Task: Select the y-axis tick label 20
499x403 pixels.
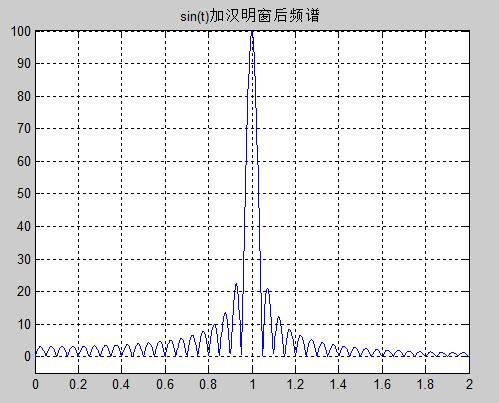Action: click(x=24, y=291)
